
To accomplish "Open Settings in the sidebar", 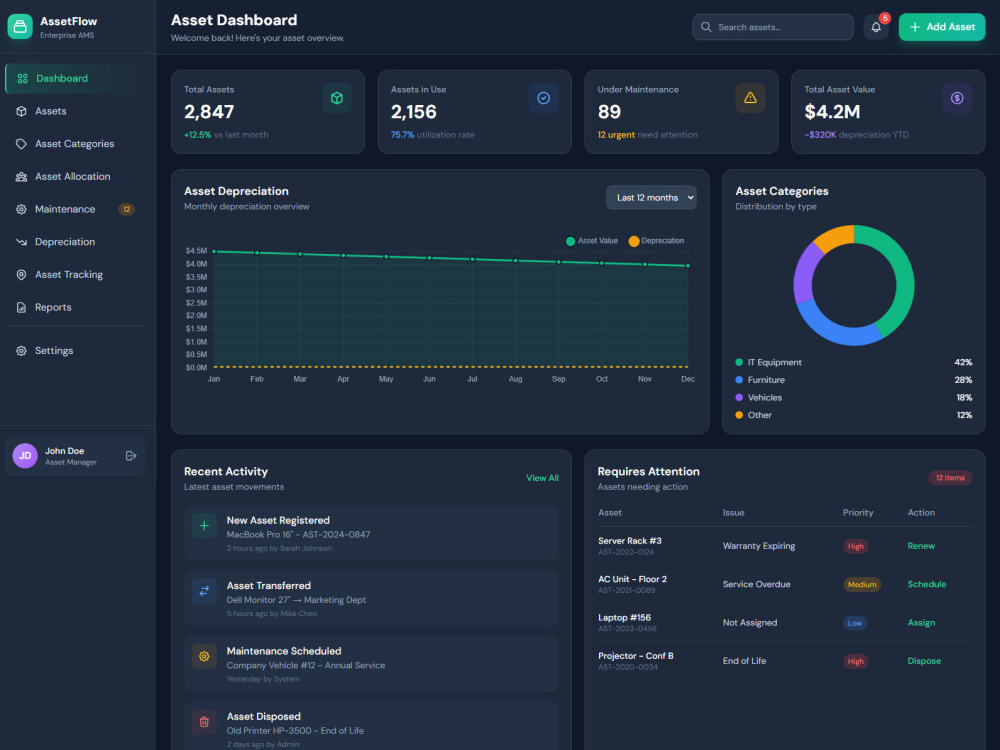I will coord(75,351).
